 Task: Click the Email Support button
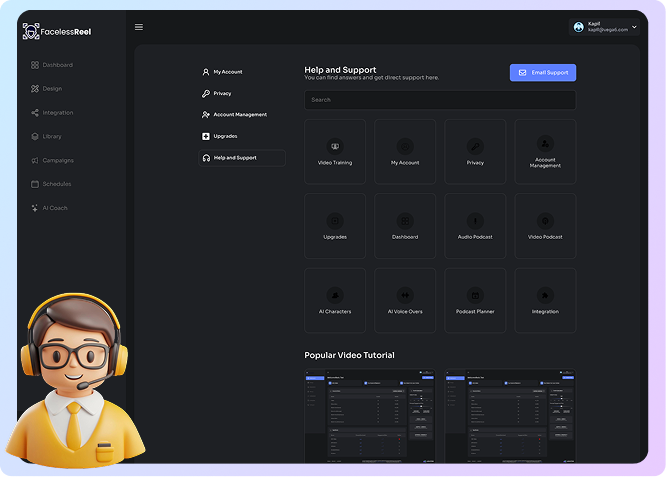click(x=542, y=73)
